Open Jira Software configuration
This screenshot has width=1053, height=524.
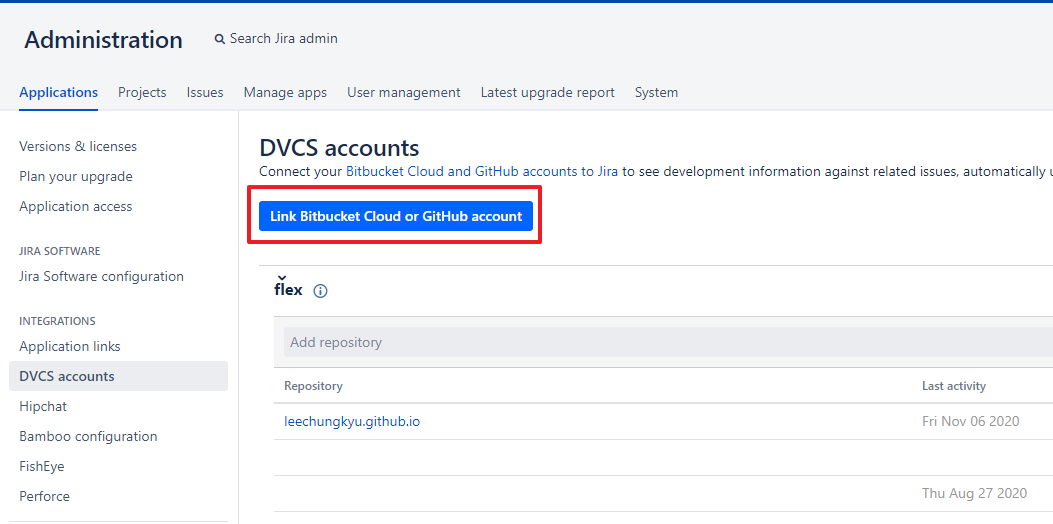tap(101, 276)
